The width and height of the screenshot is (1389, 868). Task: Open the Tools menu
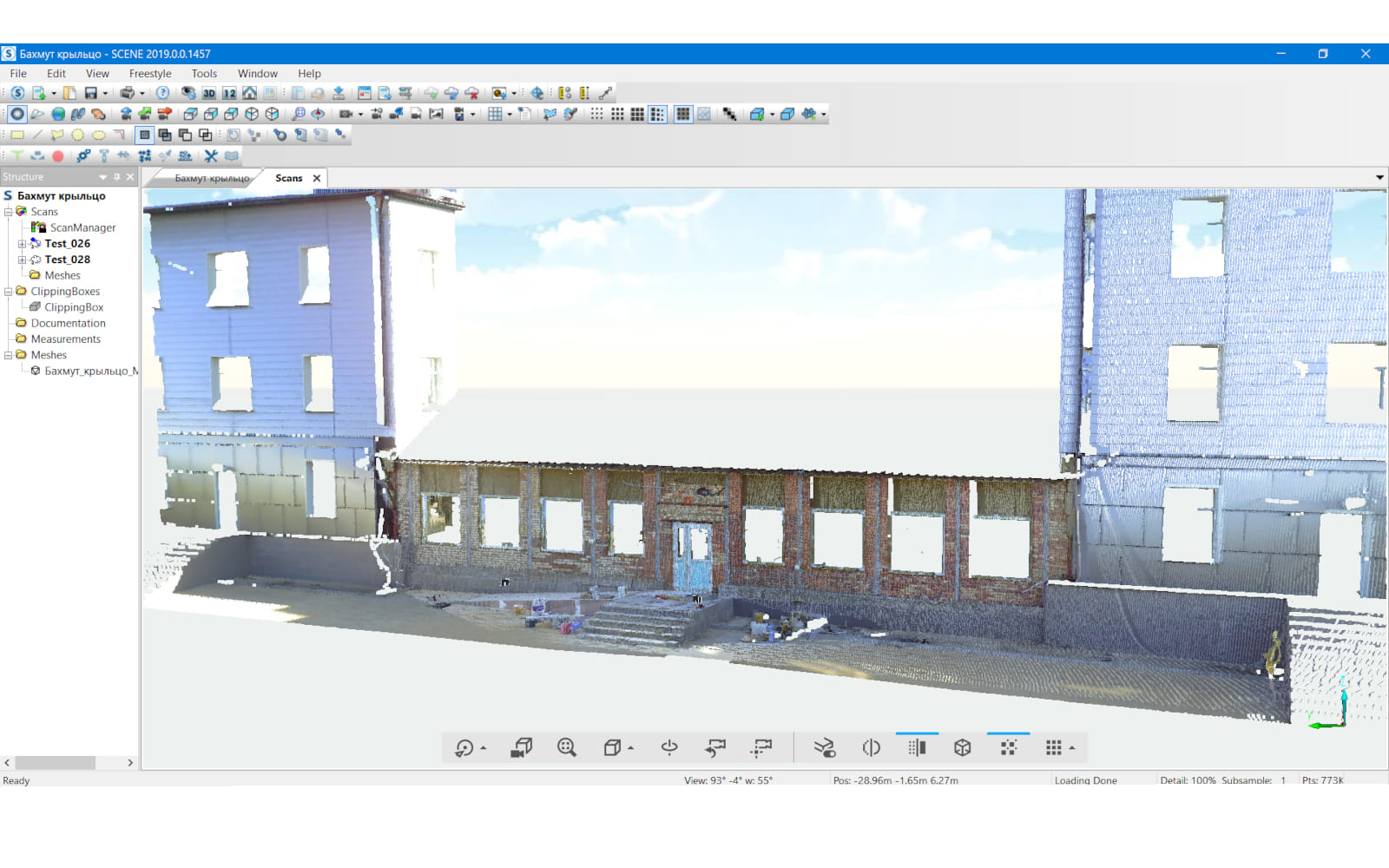[x=204, y=74]
